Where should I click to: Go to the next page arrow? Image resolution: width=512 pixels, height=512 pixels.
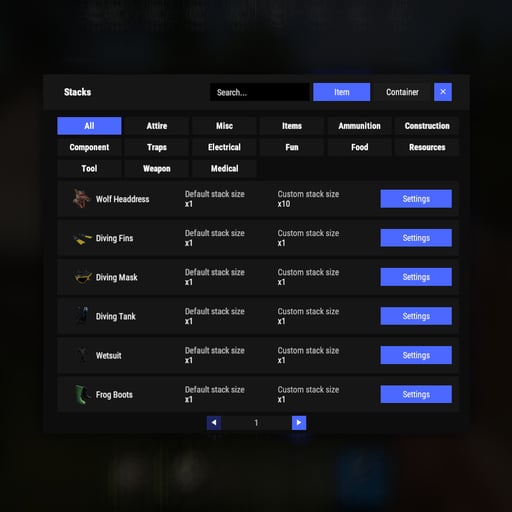(299, 423)
